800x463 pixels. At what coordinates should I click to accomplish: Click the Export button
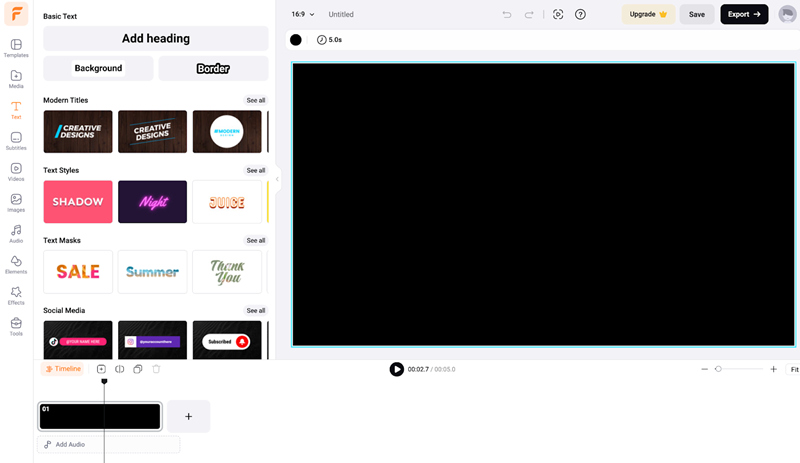(x=744, y=14)
